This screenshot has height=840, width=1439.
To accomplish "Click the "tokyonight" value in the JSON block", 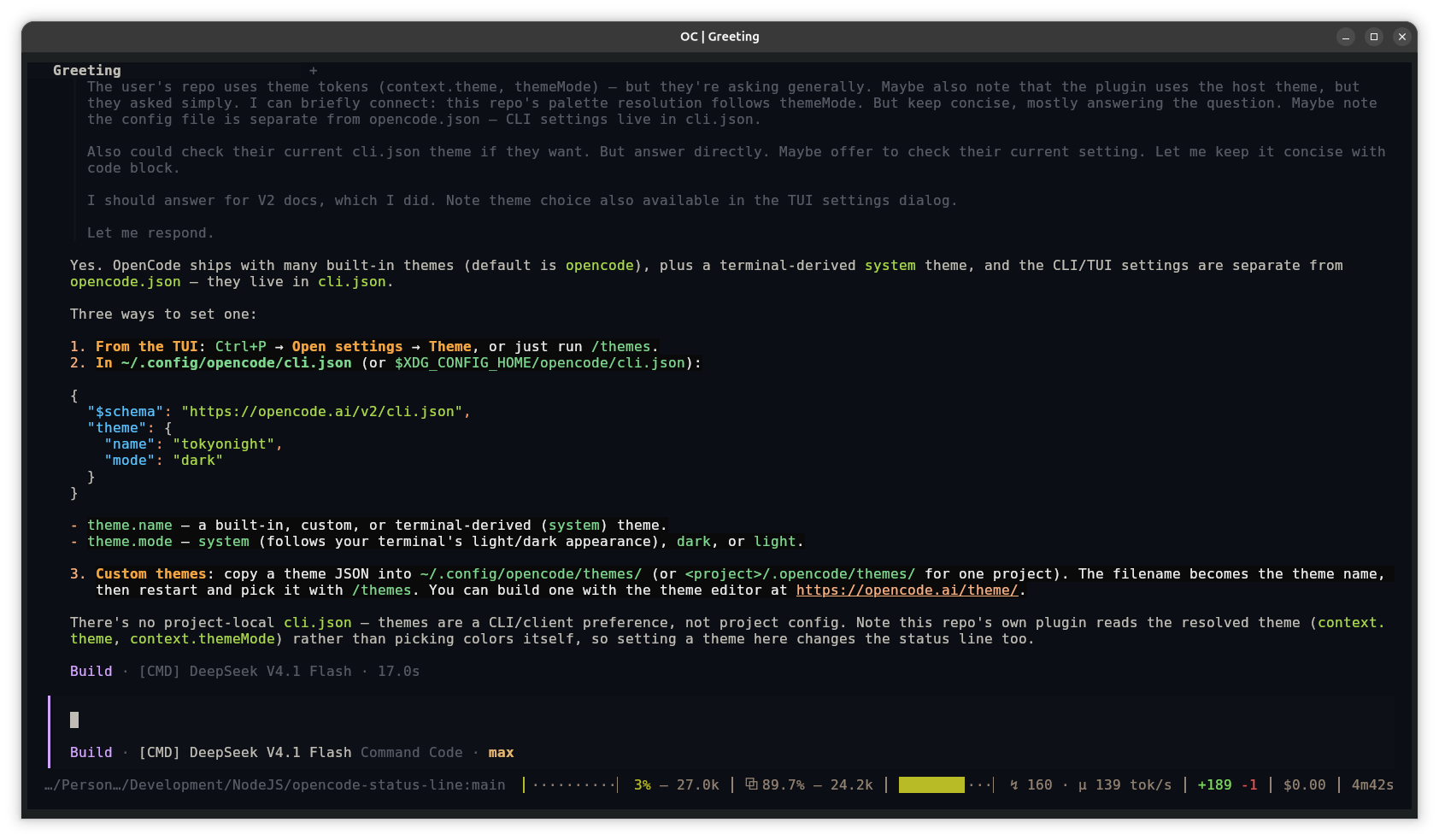I will [224, 444].
